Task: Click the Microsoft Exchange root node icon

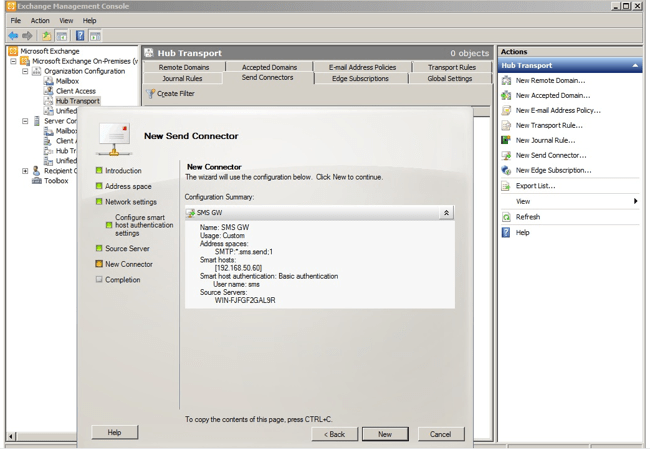Action: click(x=13, y=51)
